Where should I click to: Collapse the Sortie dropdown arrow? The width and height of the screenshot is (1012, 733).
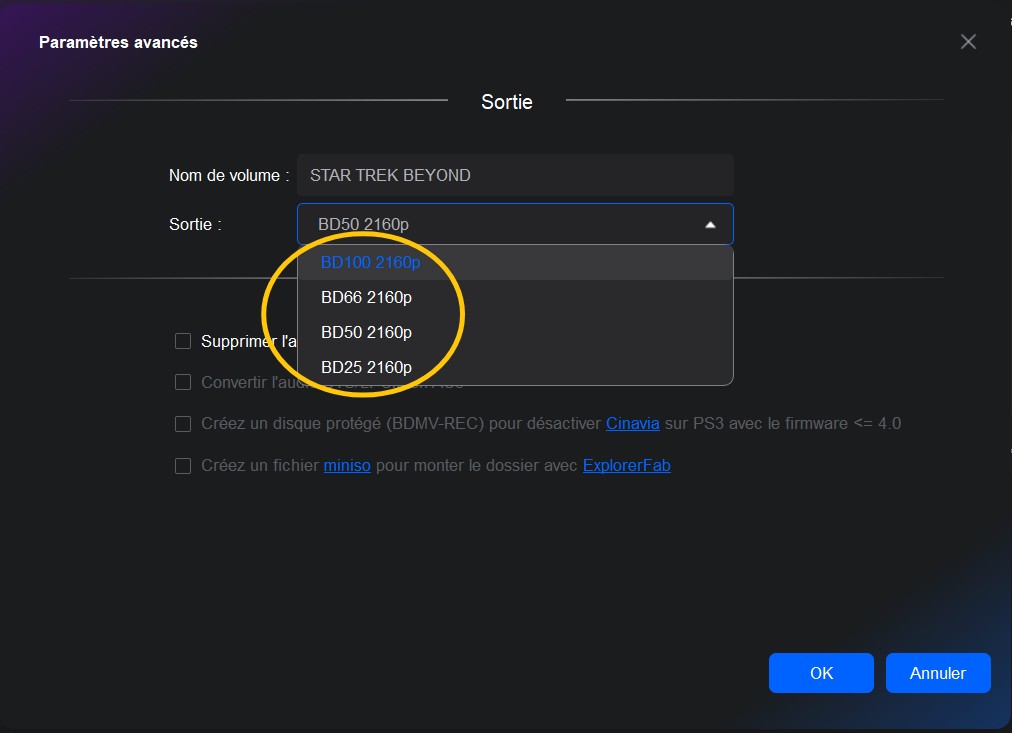710,224
